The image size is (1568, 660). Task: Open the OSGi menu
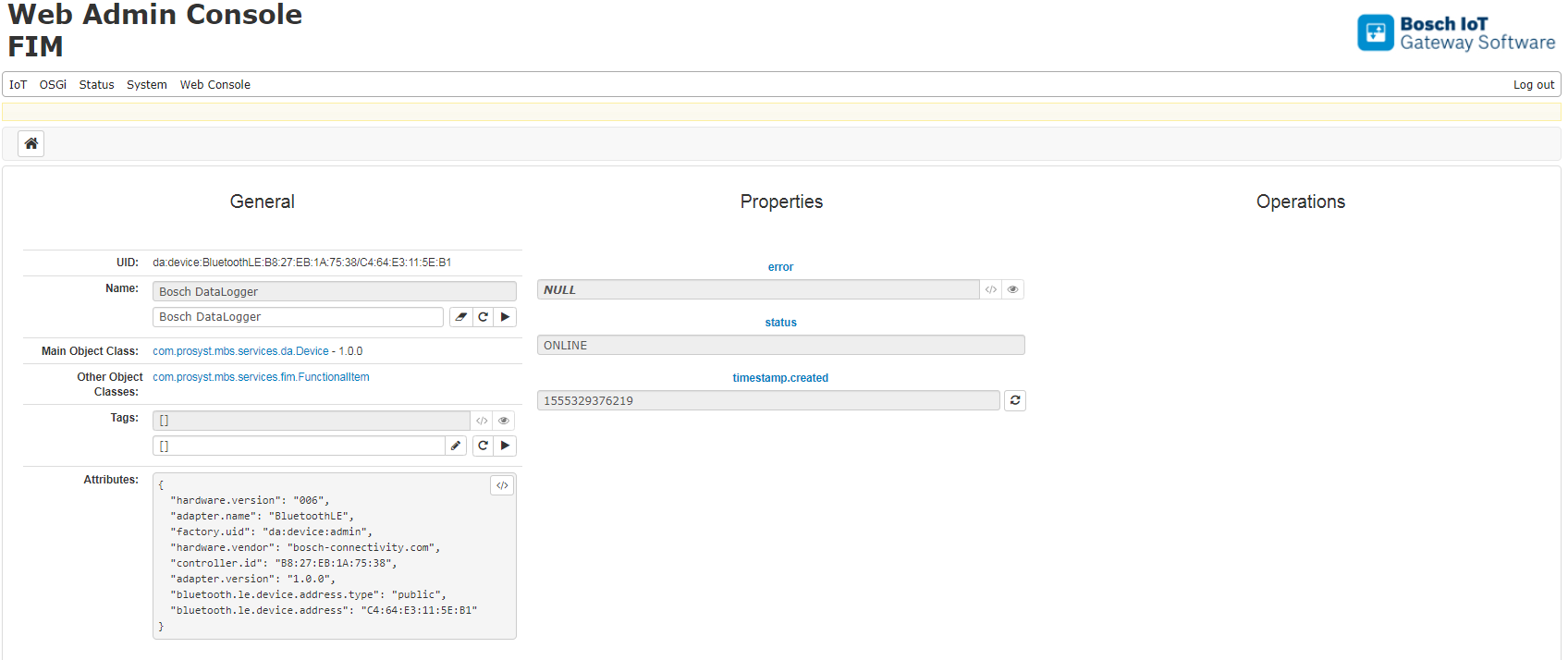pyautogui.click(x=53, y=84)
